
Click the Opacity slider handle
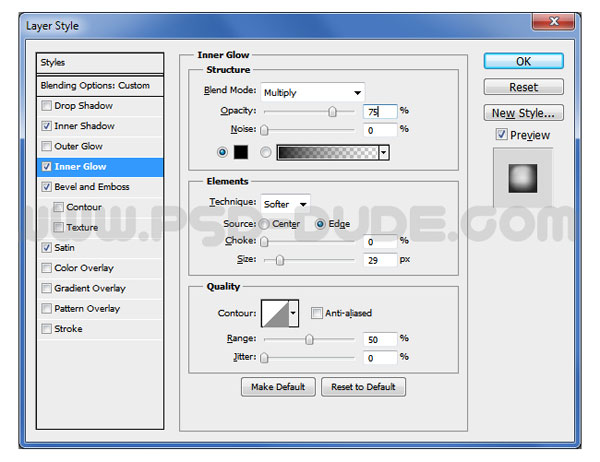(x=333, y=111)
